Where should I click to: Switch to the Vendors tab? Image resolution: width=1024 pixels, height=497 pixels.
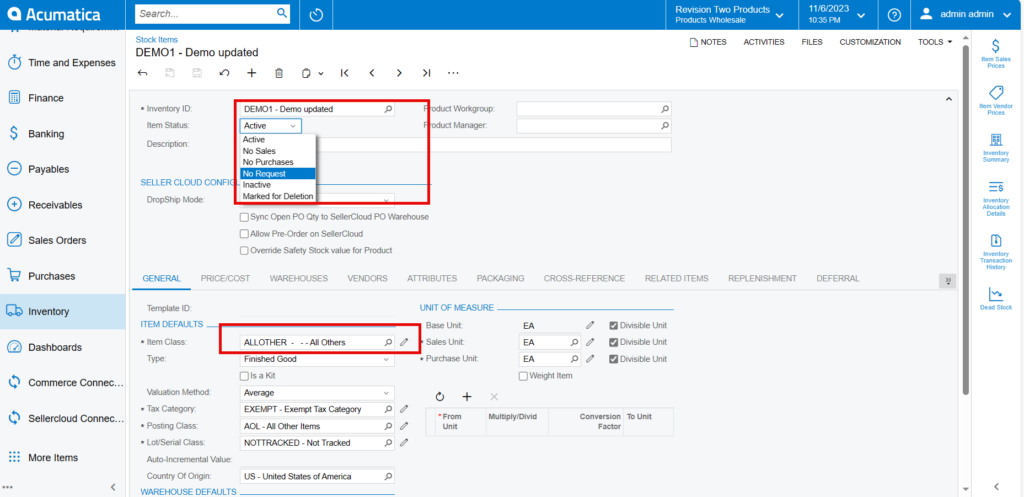click(x=367, y=278)
